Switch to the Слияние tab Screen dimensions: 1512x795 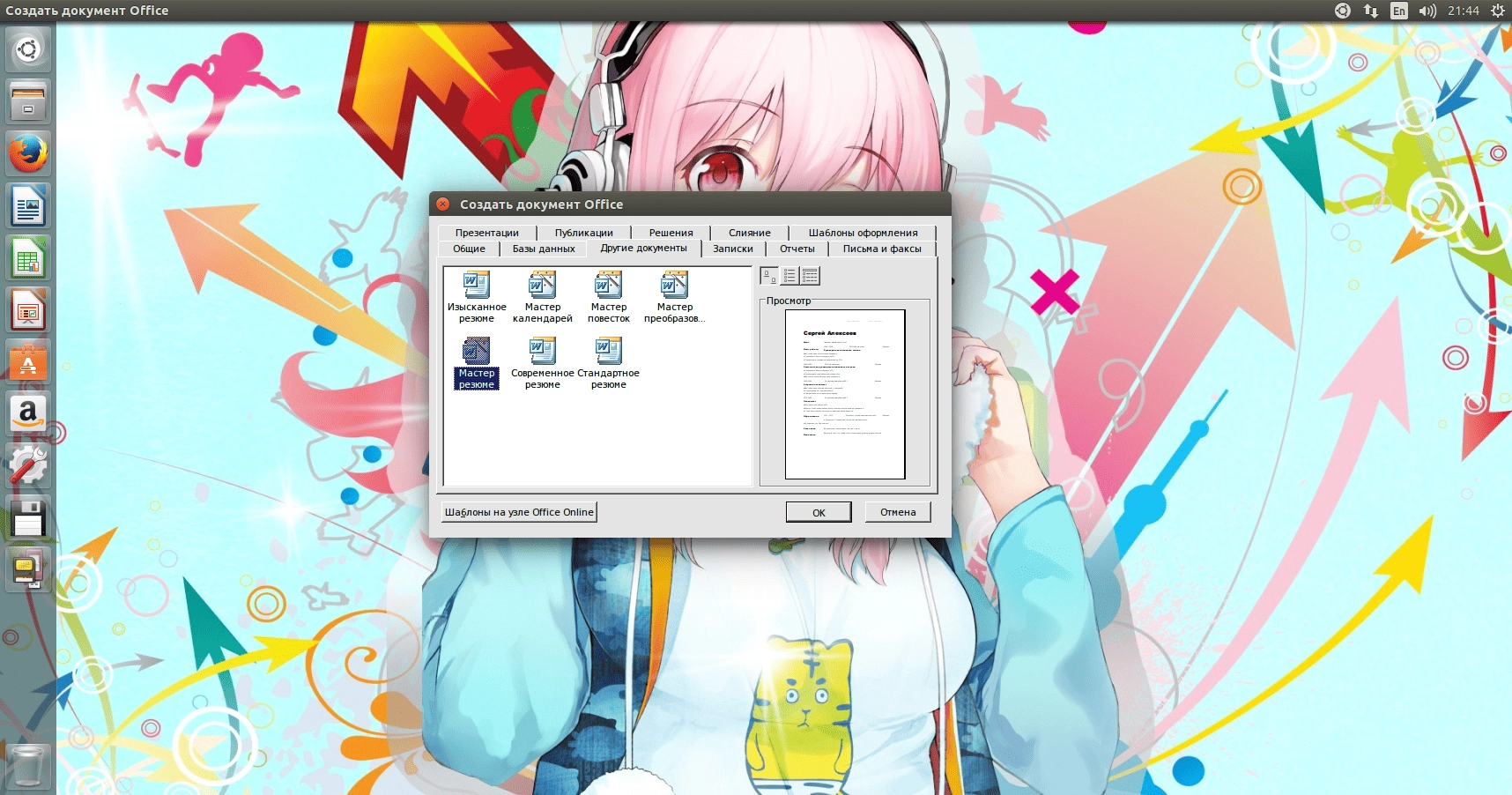click(750, 233)
